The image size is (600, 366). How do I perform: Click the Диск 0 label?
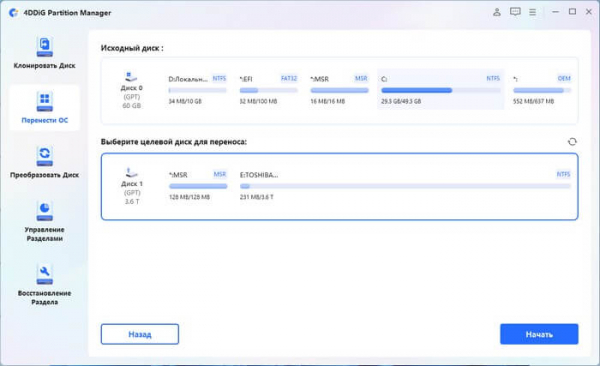pos(132,88)
